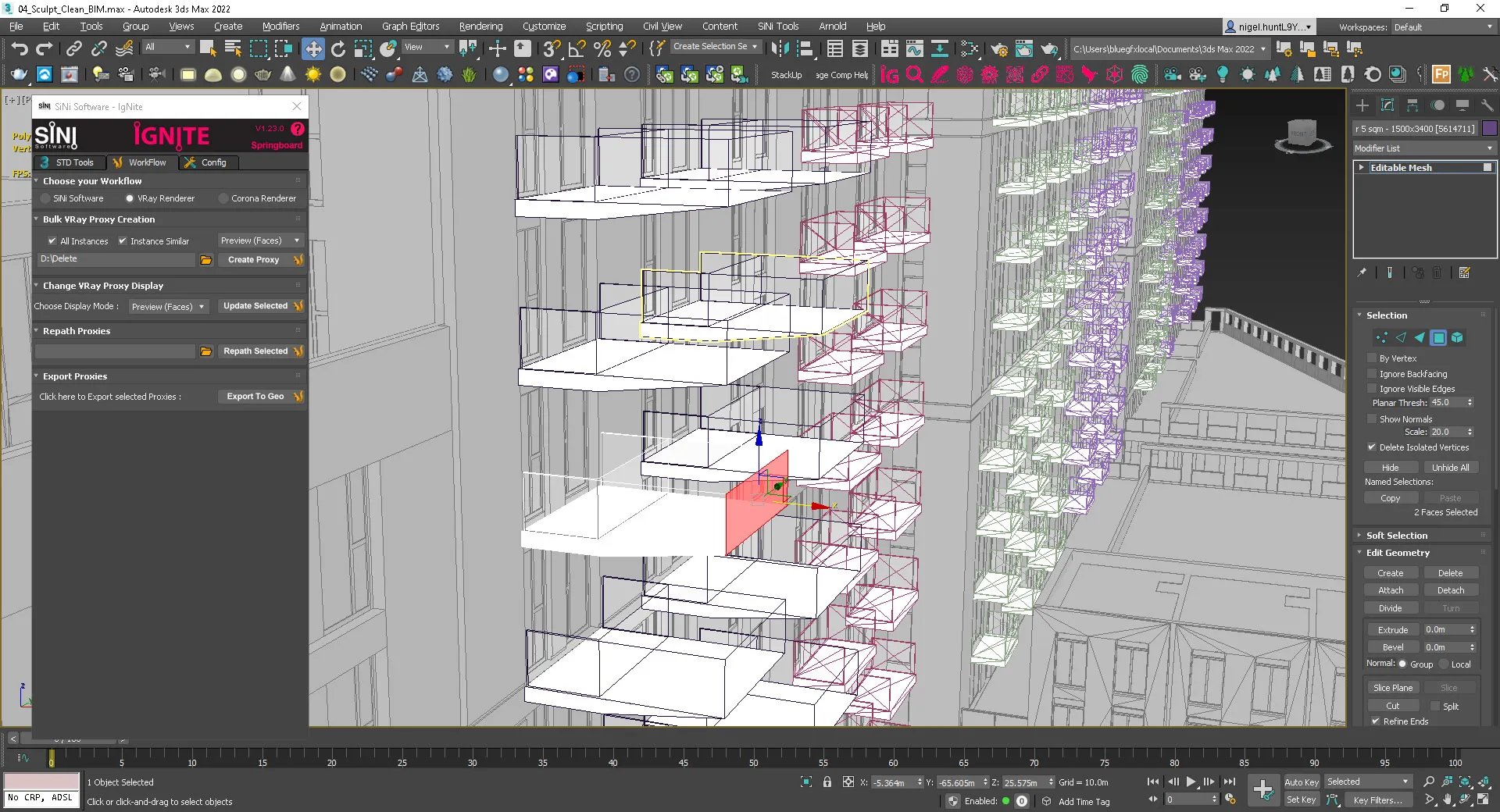Toggle Instance Similar checkbox

[123, 241]
